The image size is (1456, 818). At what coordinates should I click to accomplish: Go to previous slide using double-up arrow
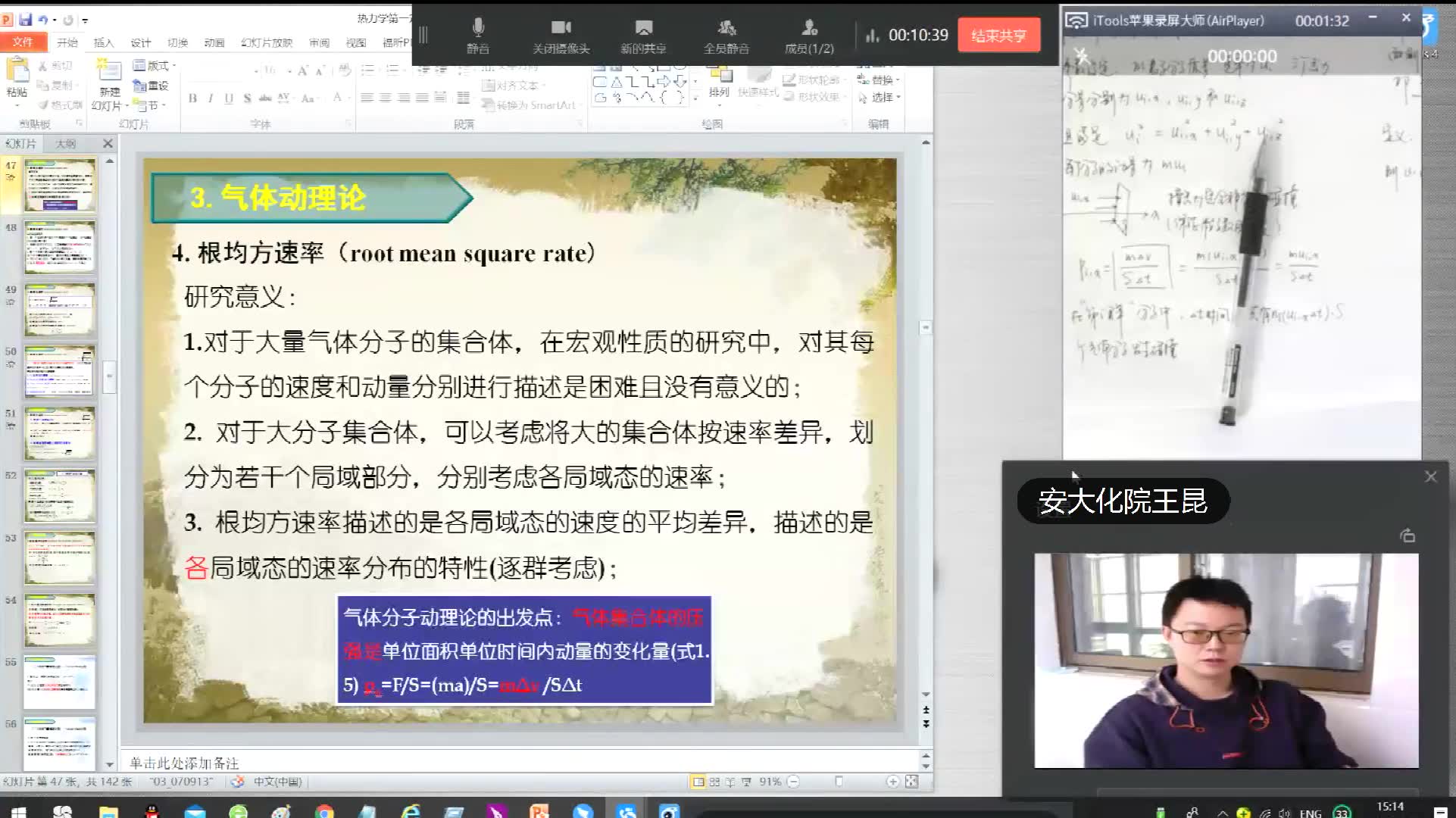coord(926,710)
